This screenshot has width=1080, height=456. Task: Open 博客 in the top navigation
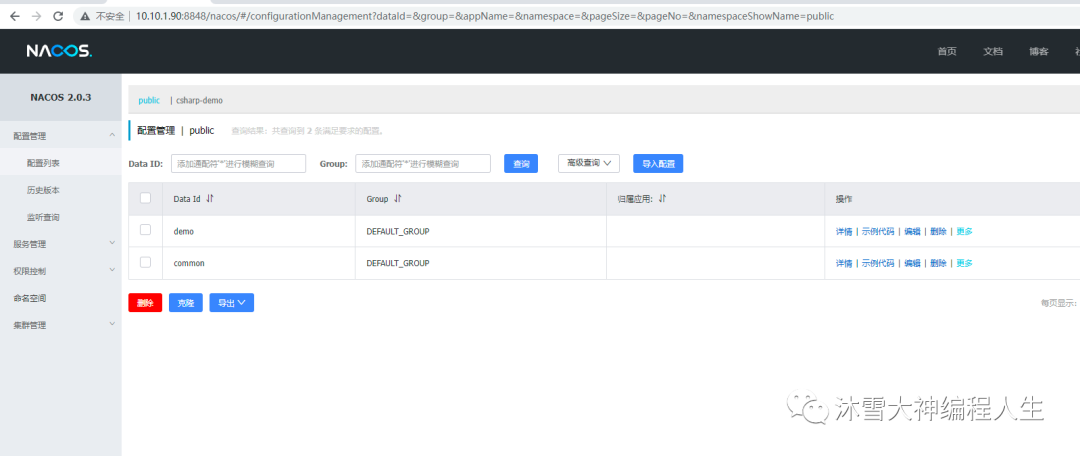pos(1039,52)
